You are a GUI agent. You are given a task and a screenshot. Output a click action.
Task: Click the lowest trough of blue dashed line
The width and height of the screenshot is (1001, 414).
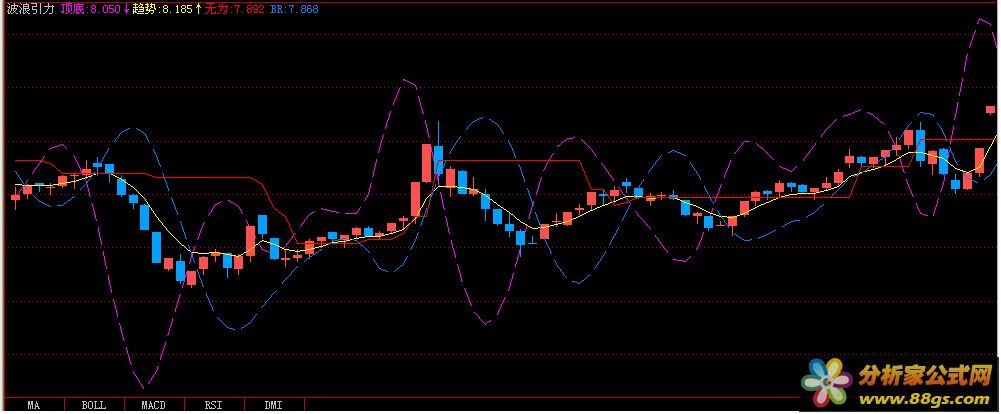[235, 329]
